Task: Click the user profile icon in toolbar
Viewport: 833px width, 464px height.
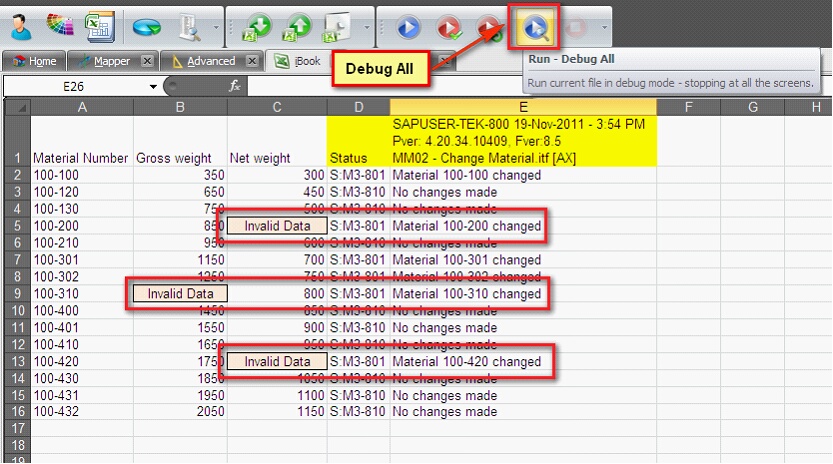Action: (x=19, y=24)
